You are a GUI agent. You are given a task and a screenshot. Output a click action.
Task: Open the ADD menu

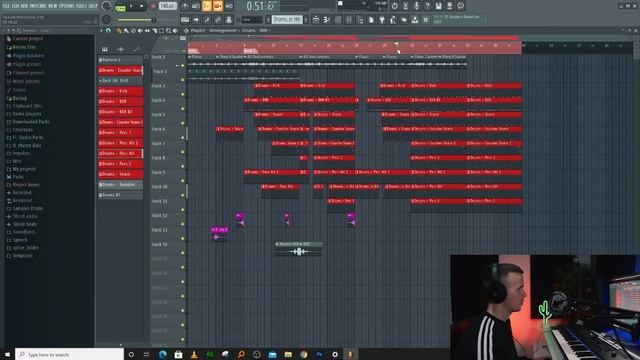[x=25, y=6]
